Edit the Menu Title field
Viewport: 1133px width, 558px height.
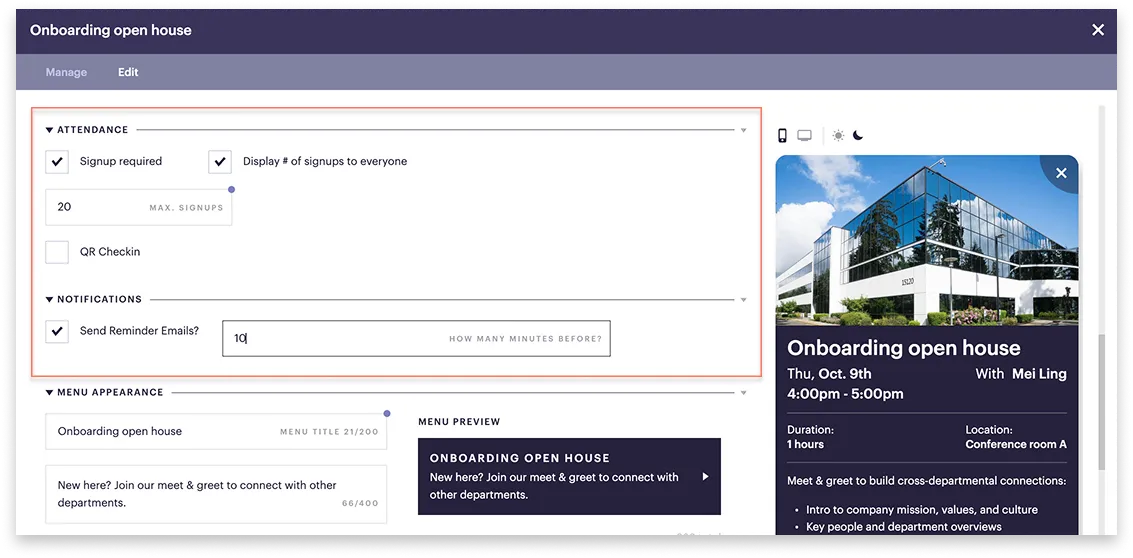216,432
